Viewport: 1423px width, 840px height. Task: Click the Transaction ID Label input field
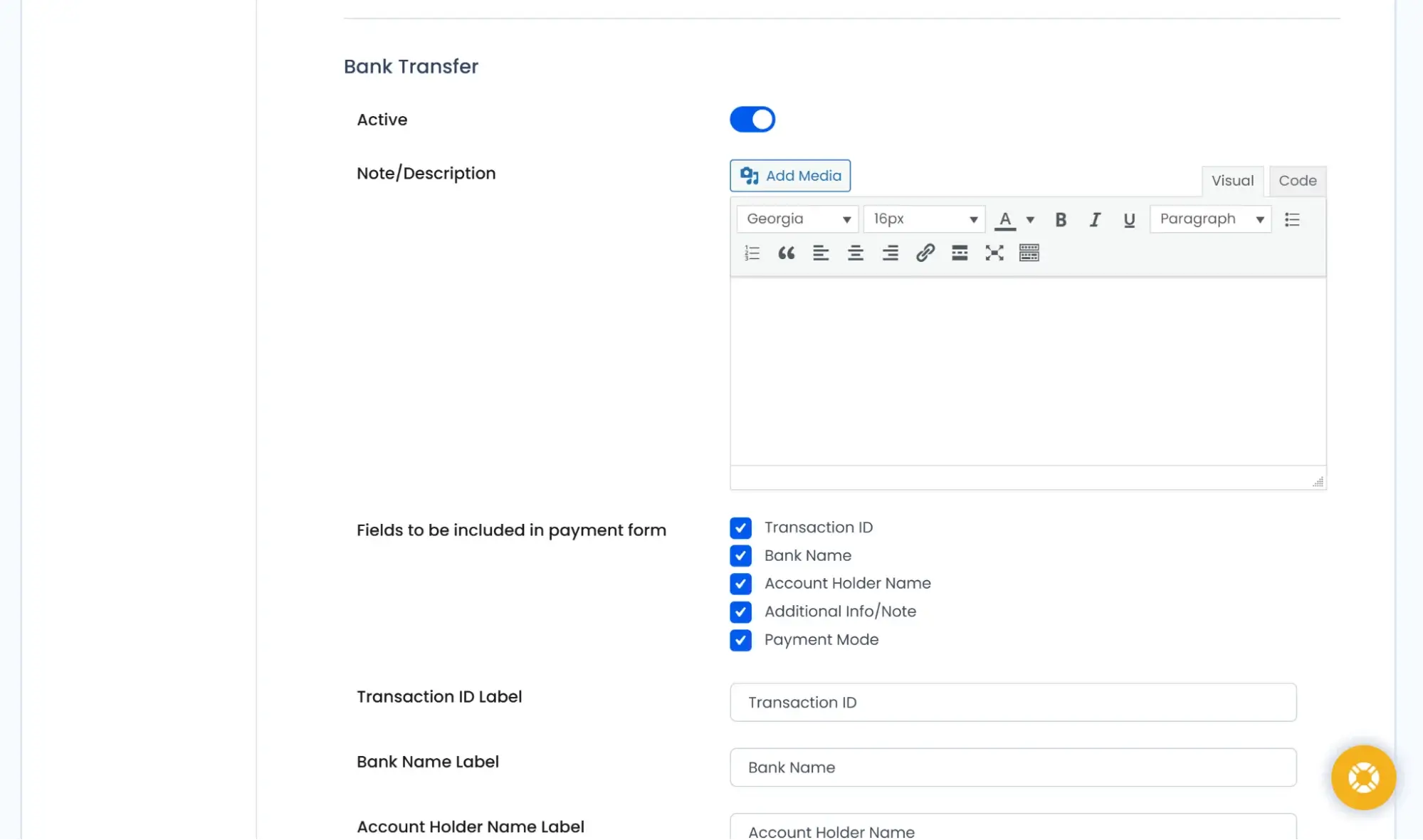pos(1012,703)
